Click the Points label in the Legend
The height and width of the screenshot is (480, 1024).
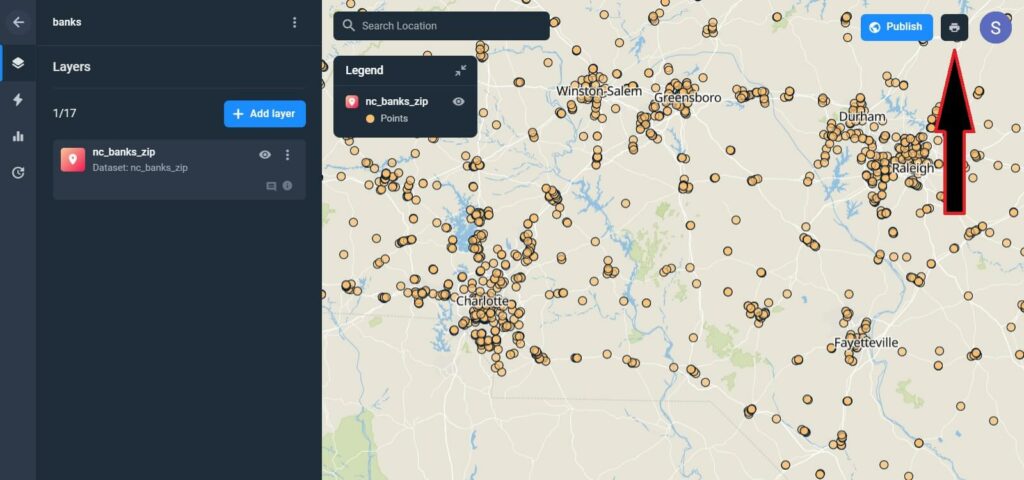pos(394,119)
